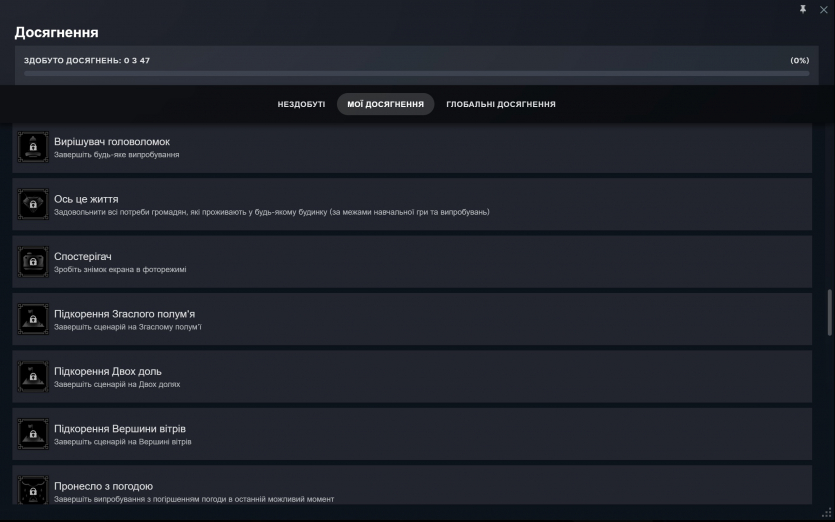Switch to the Нездобуті tab
The width and height of the screenshot is (835, 522).
coord(301,104)
